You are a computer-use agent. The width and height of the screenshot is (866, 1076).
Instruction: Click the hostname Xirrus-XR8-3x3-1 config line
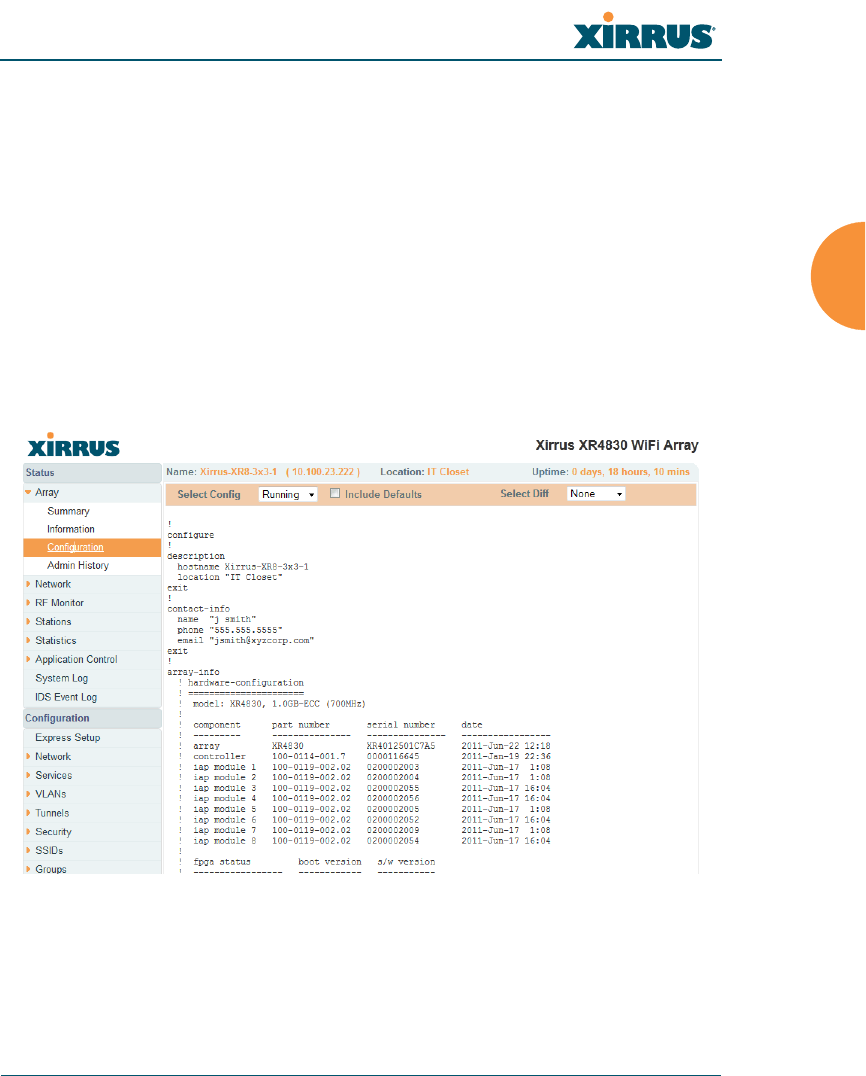coord(243,567)
